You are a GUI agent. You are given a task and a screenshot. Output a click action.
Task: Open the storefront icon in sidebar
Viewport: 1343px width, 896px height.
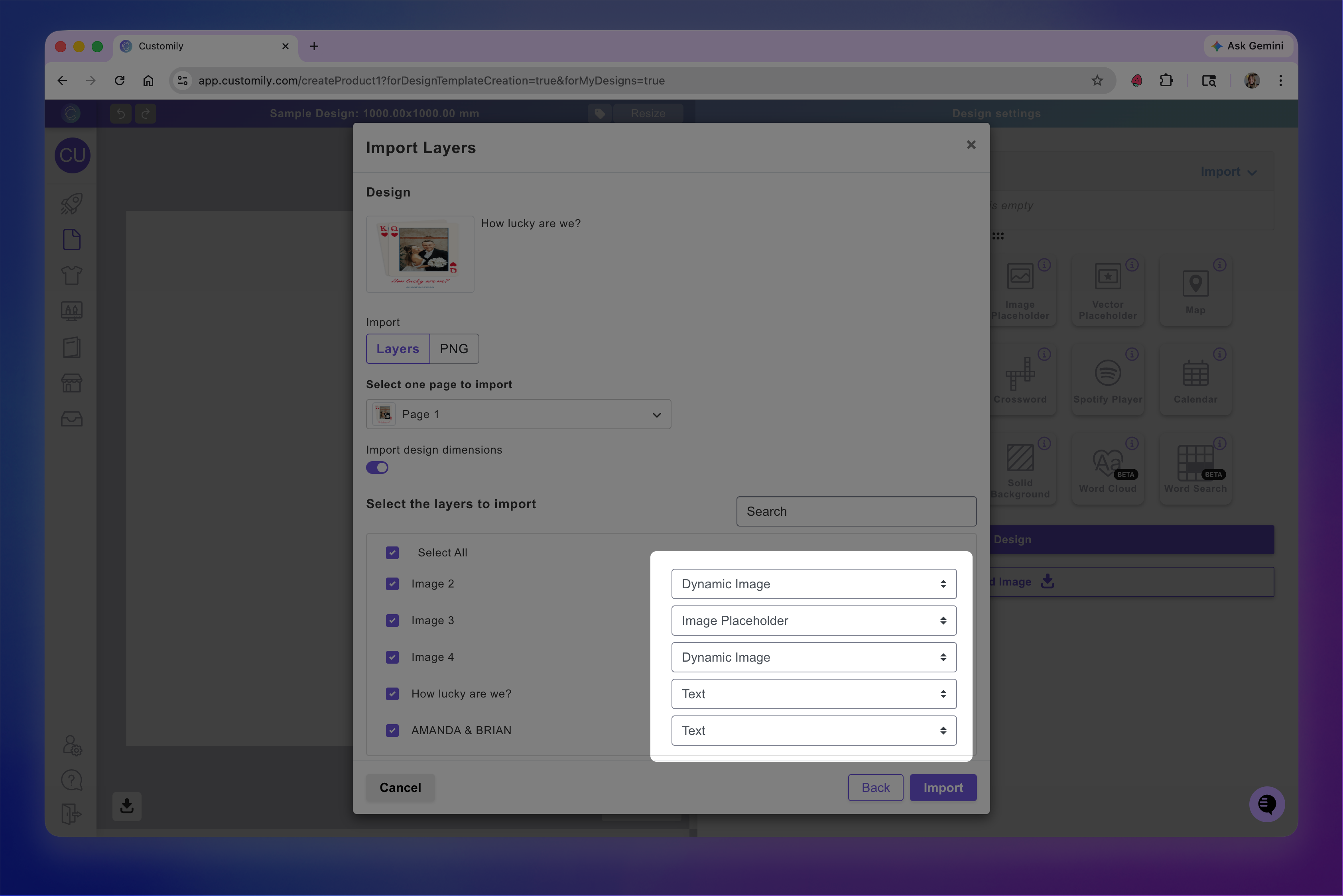(x=71, y=383)
